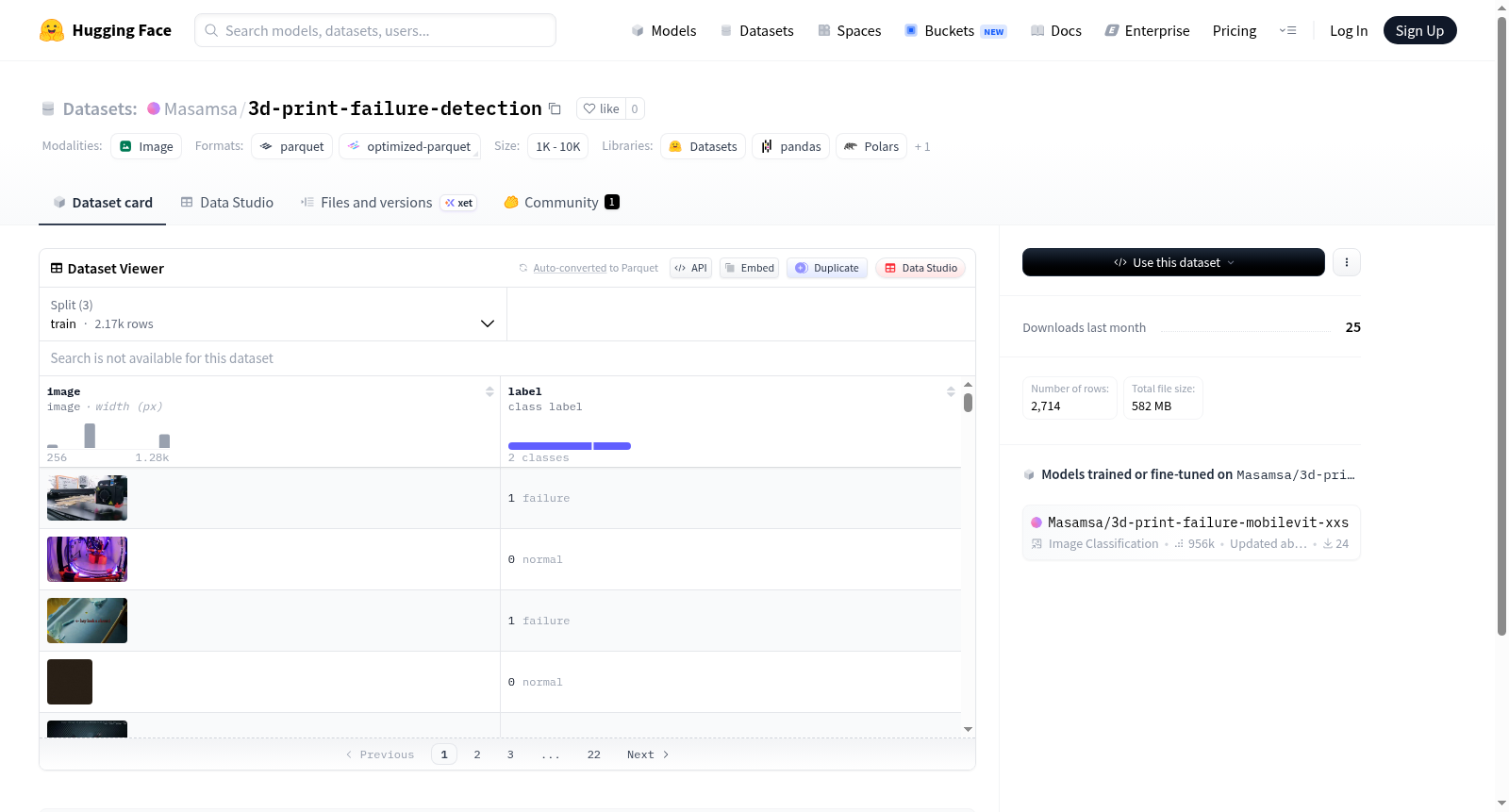This screenshot has height=812, width=1509.
Task: Duplicate the dataset viewer
Action: coord(827,268)
